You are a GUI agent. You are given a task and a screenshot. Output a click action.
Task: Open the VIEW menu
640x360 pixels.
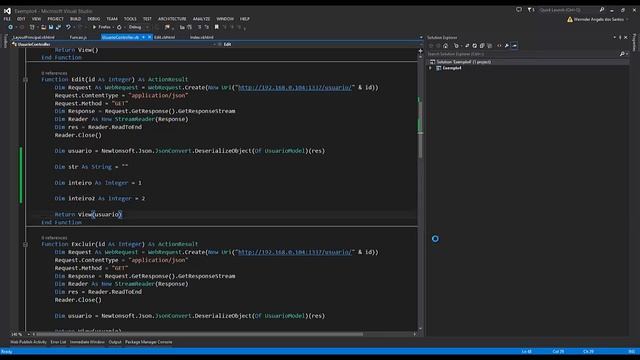36,19
